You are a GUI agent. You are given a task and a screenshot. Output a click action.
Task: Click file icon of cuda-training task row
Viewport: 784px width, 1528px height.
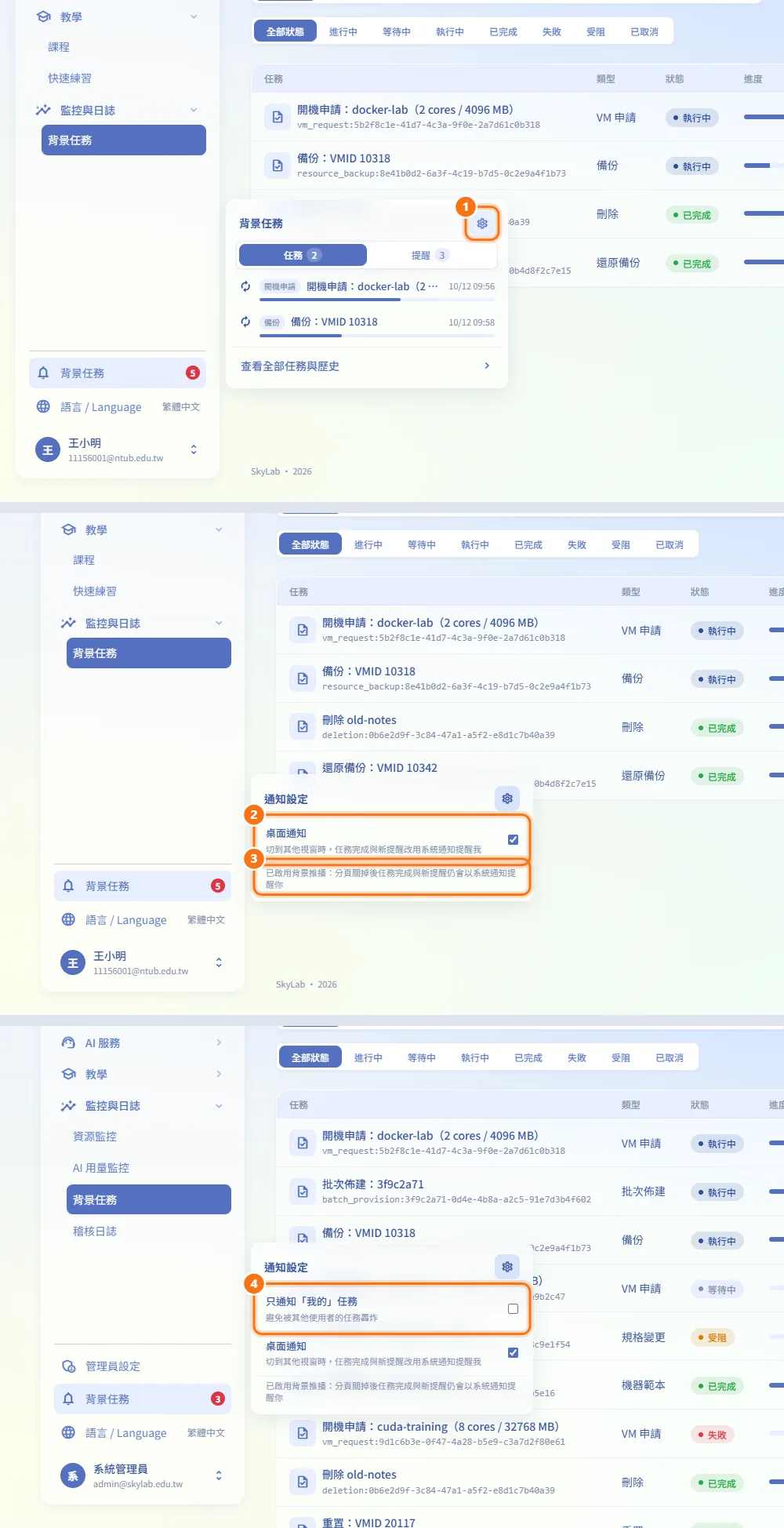303,1434
